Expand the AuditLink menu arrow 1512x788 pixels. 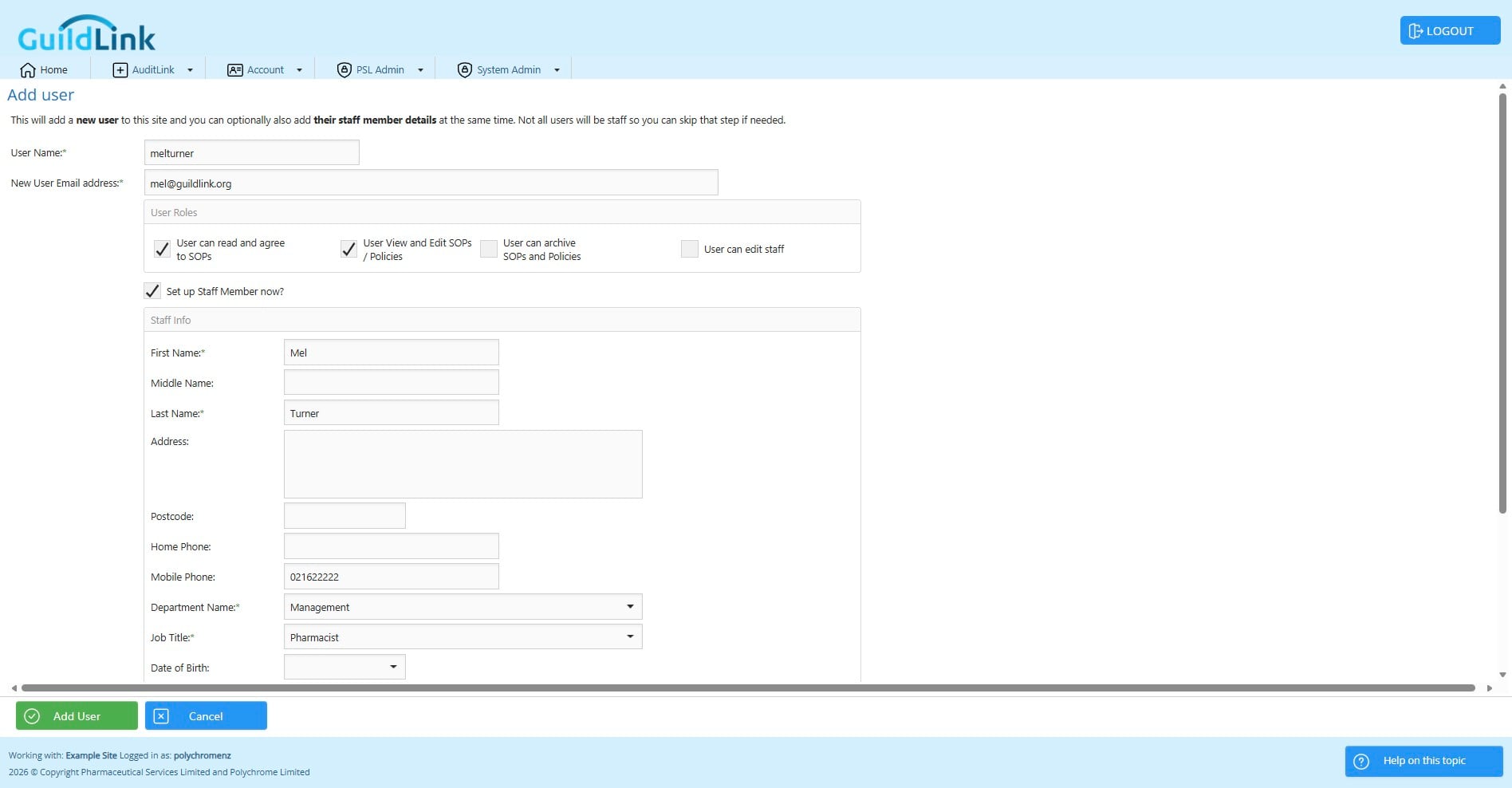190,70
